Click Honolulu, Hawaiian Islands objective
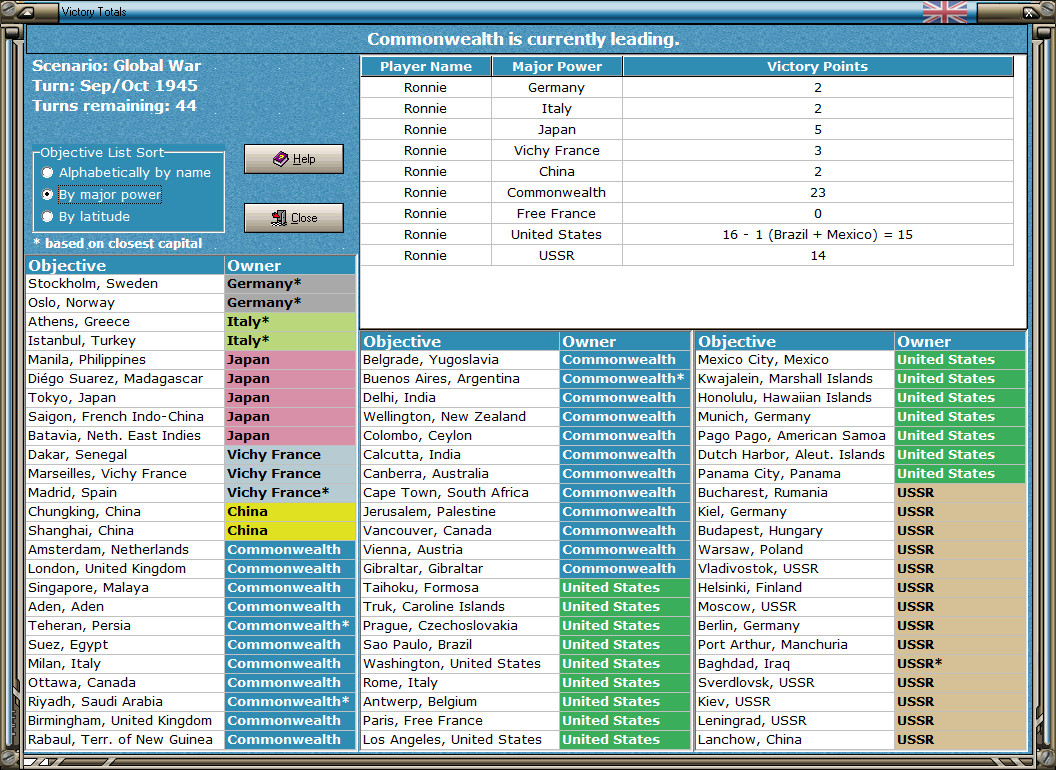1056x770 pixels. (795, 397)
